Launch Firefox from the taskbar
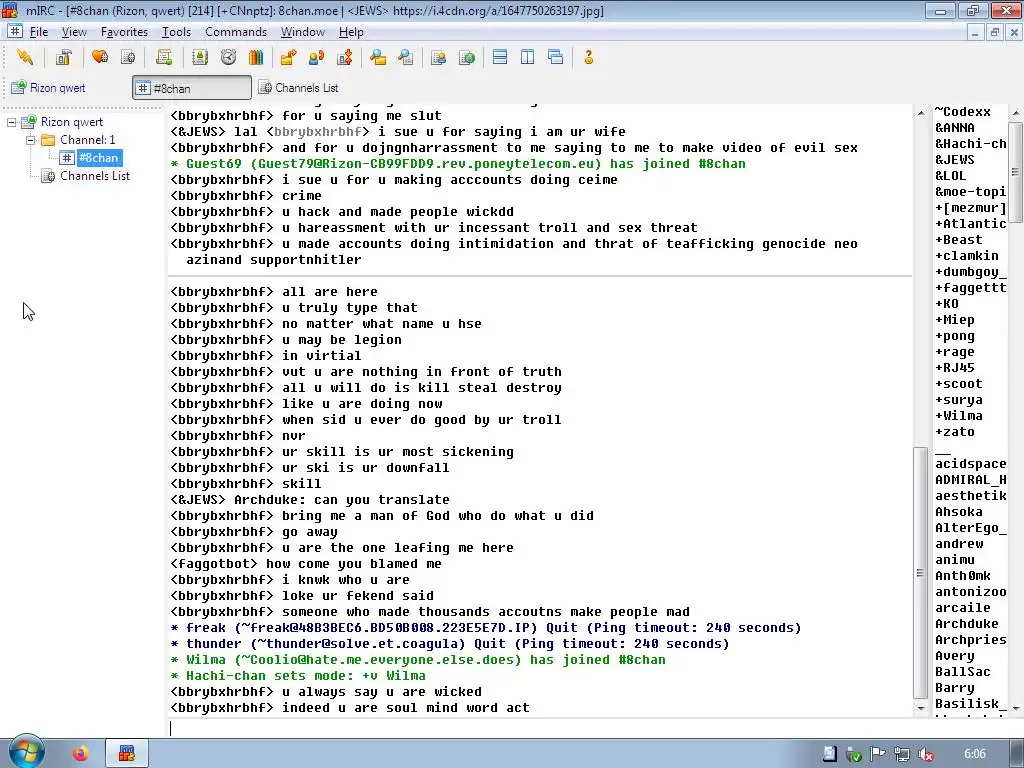Viewport: 1024px width, 768px height. point(80,754)
